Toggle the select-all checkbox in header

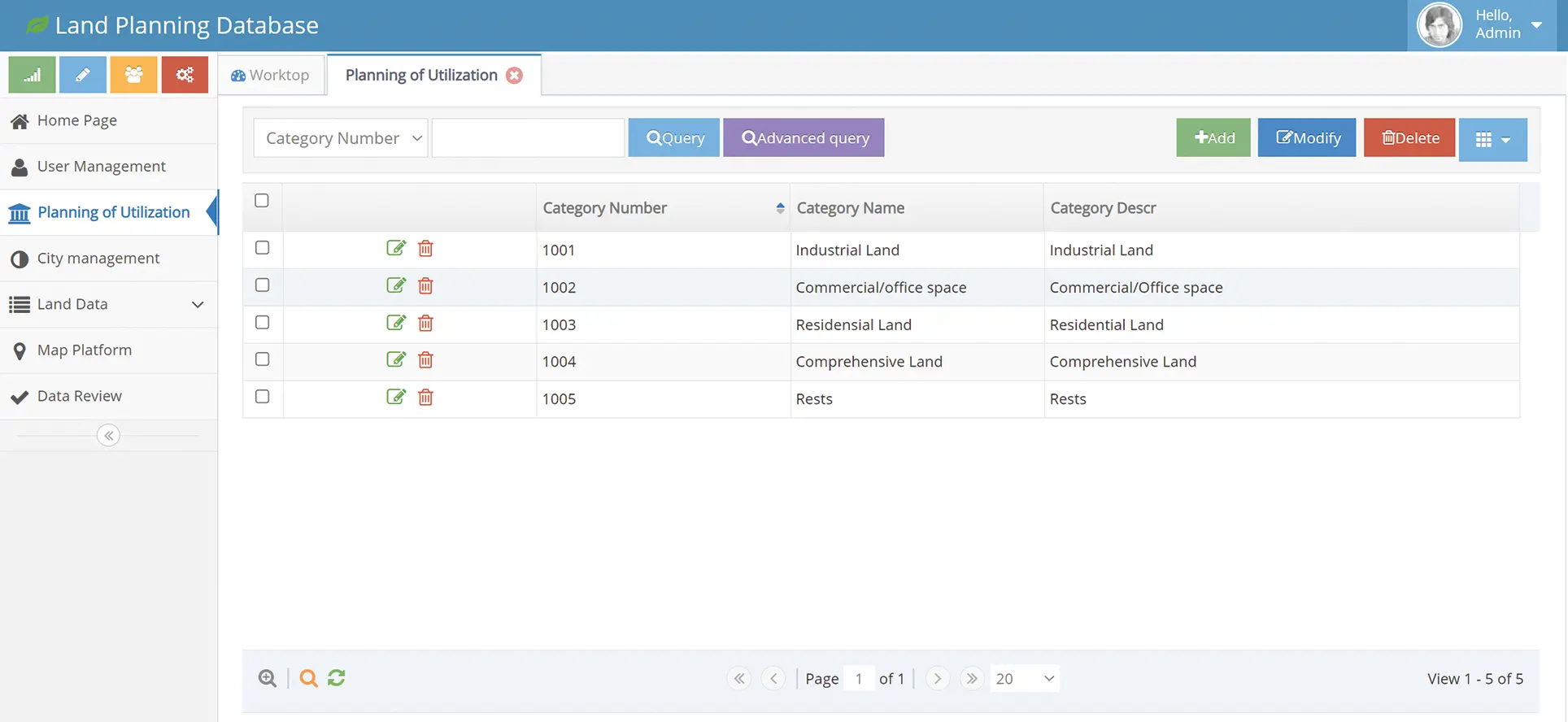tap(262, 201)
